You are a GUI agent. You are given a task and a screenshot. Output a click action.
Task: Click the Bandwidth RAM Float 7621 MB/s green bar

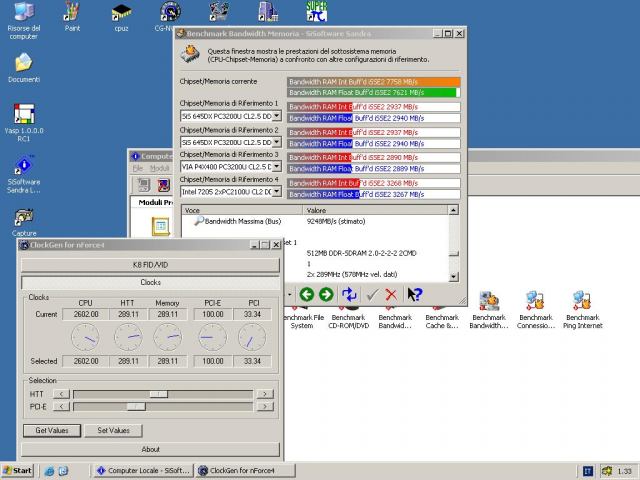(371, 93)
